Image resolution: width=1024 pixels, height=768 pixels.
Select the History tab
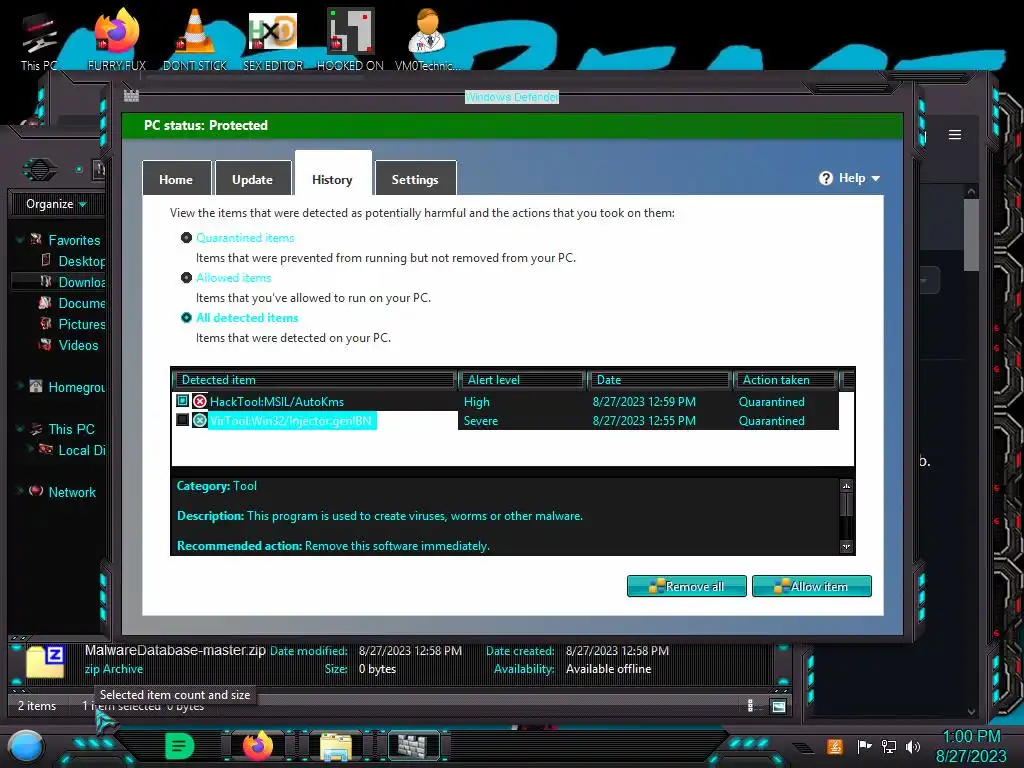click(333, 174)
